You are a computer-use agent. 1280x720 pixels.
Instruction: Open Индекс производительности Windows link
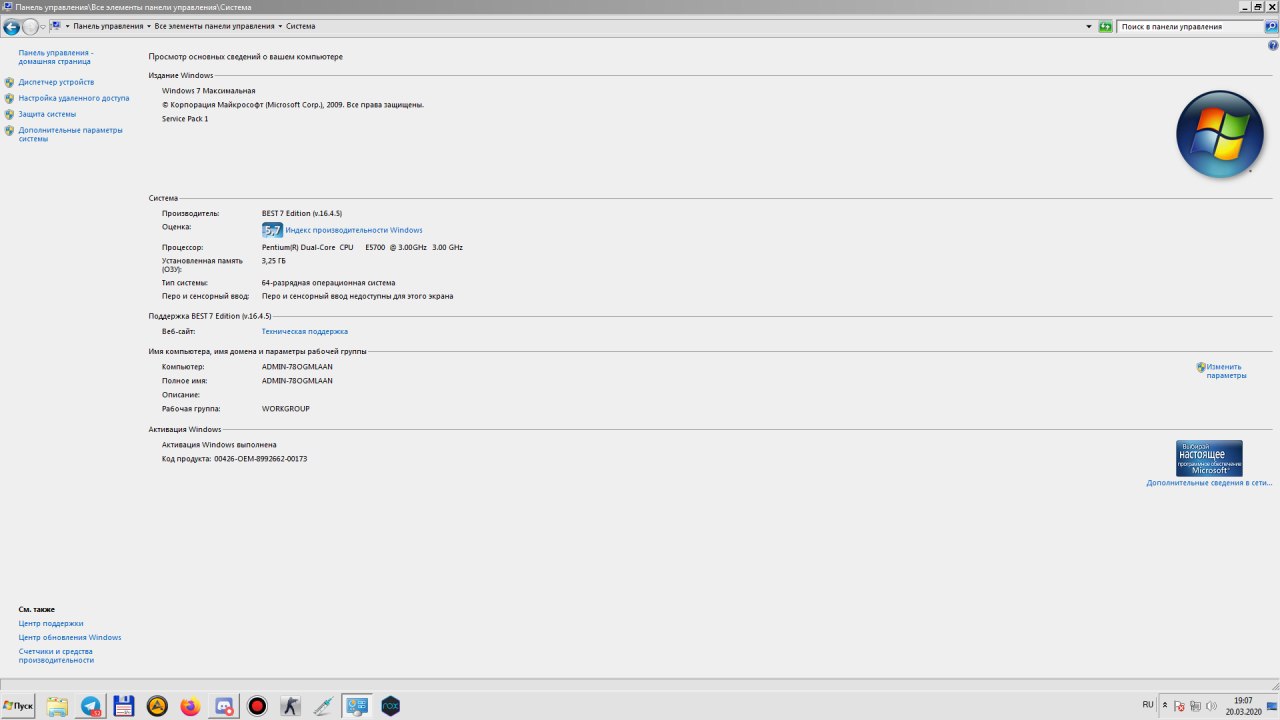pos(354,230)
